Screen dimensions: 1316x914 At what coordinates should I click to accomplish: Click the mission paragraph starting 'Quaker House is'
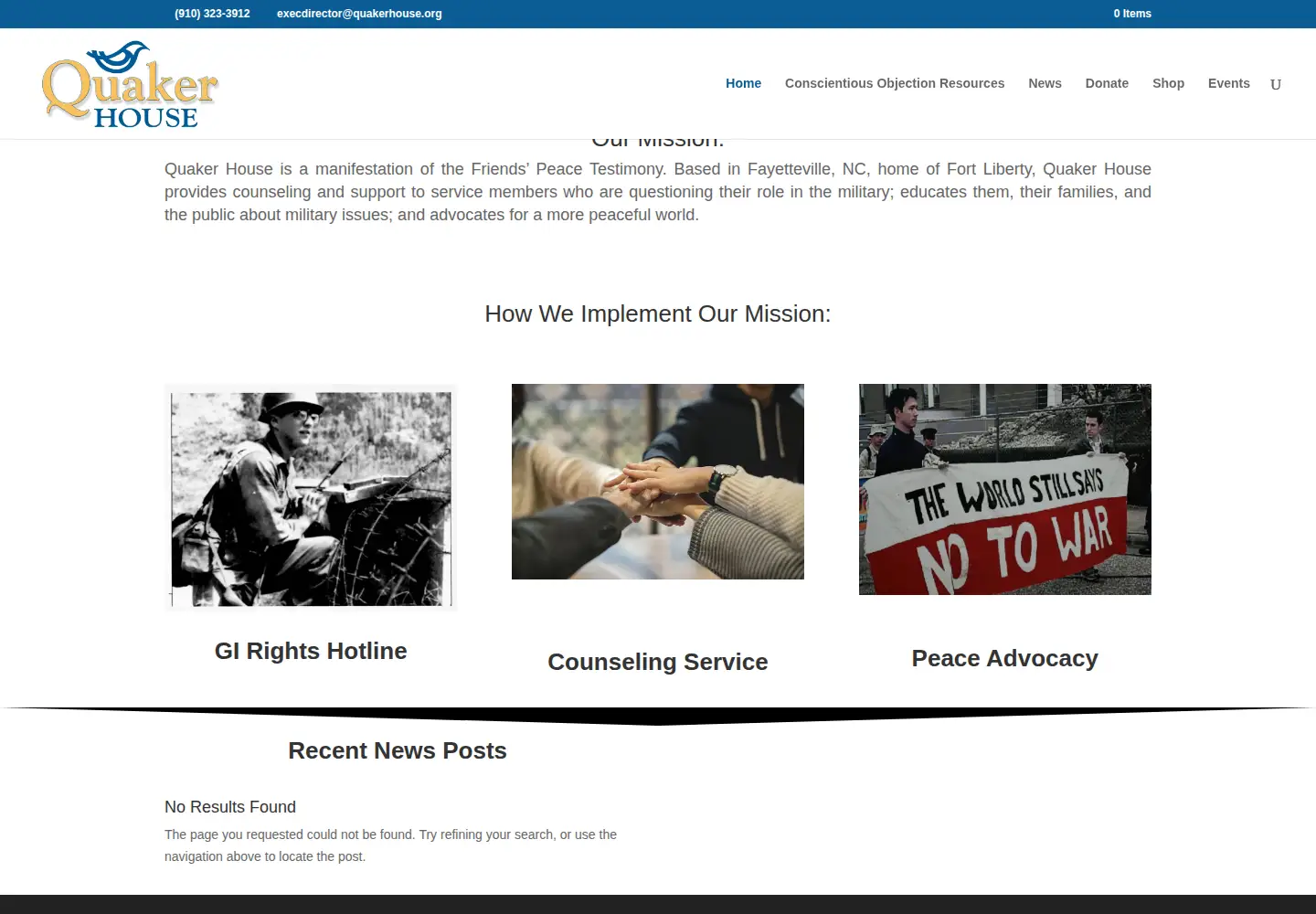click(658, 192)
